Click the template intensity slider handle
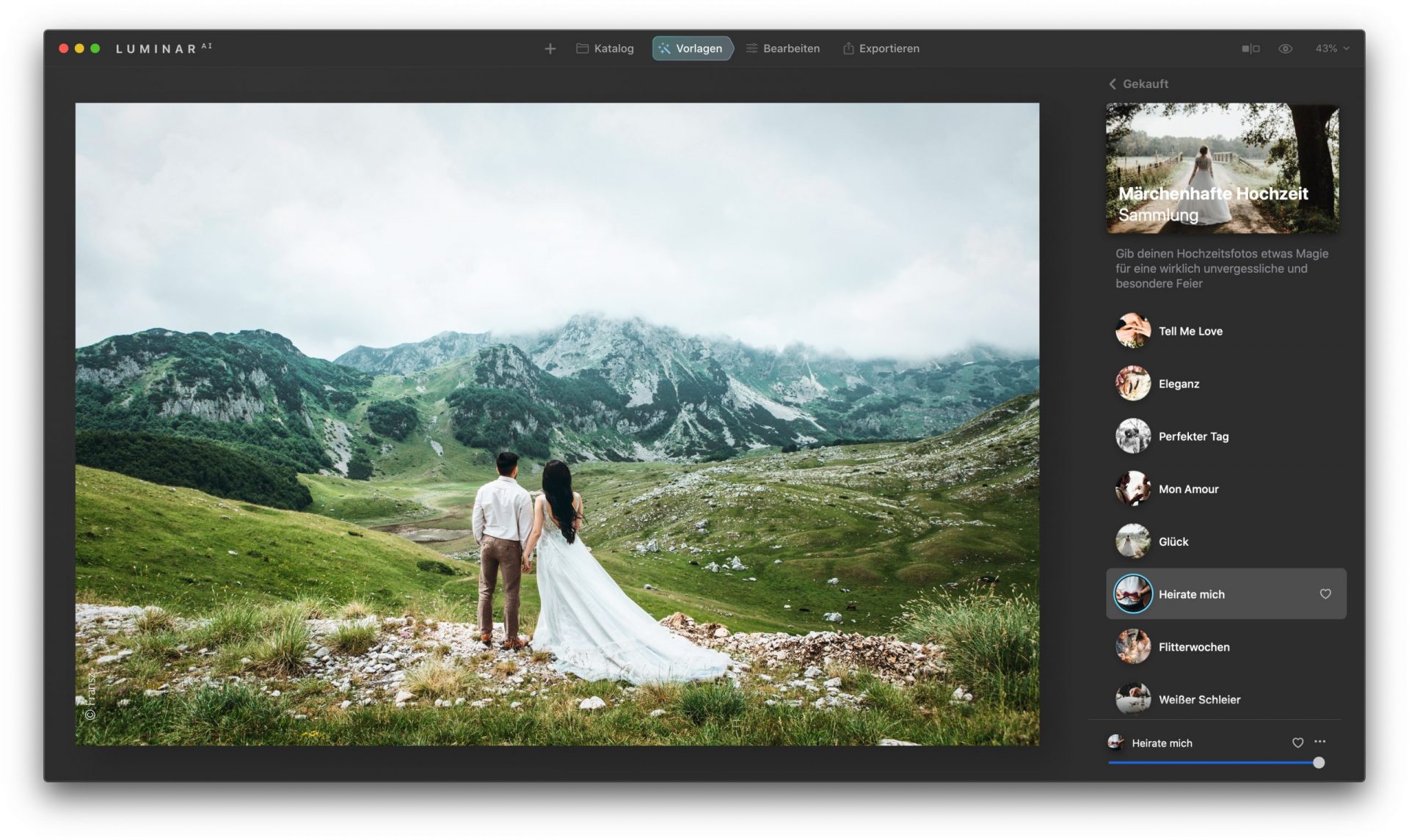The width and height of the screenshot is (1409, 840). click(x=1318, y=763)
